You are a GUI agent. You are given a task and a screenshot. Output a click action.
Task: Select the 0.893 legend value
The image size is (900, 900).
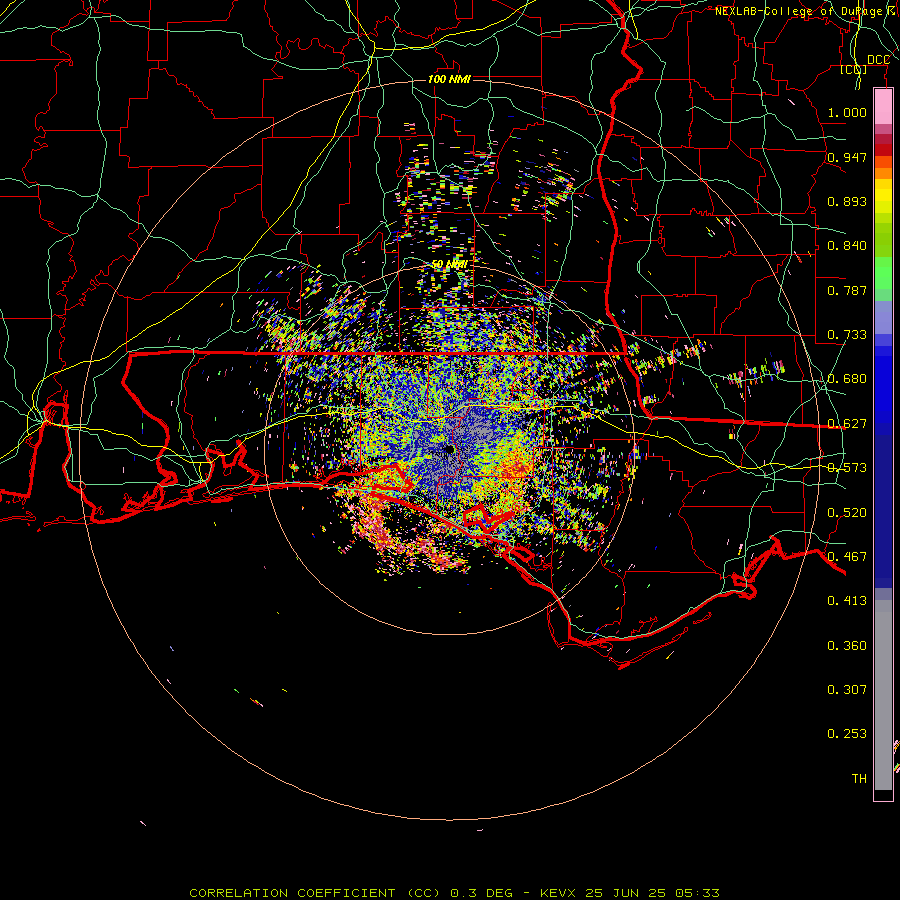847,201
